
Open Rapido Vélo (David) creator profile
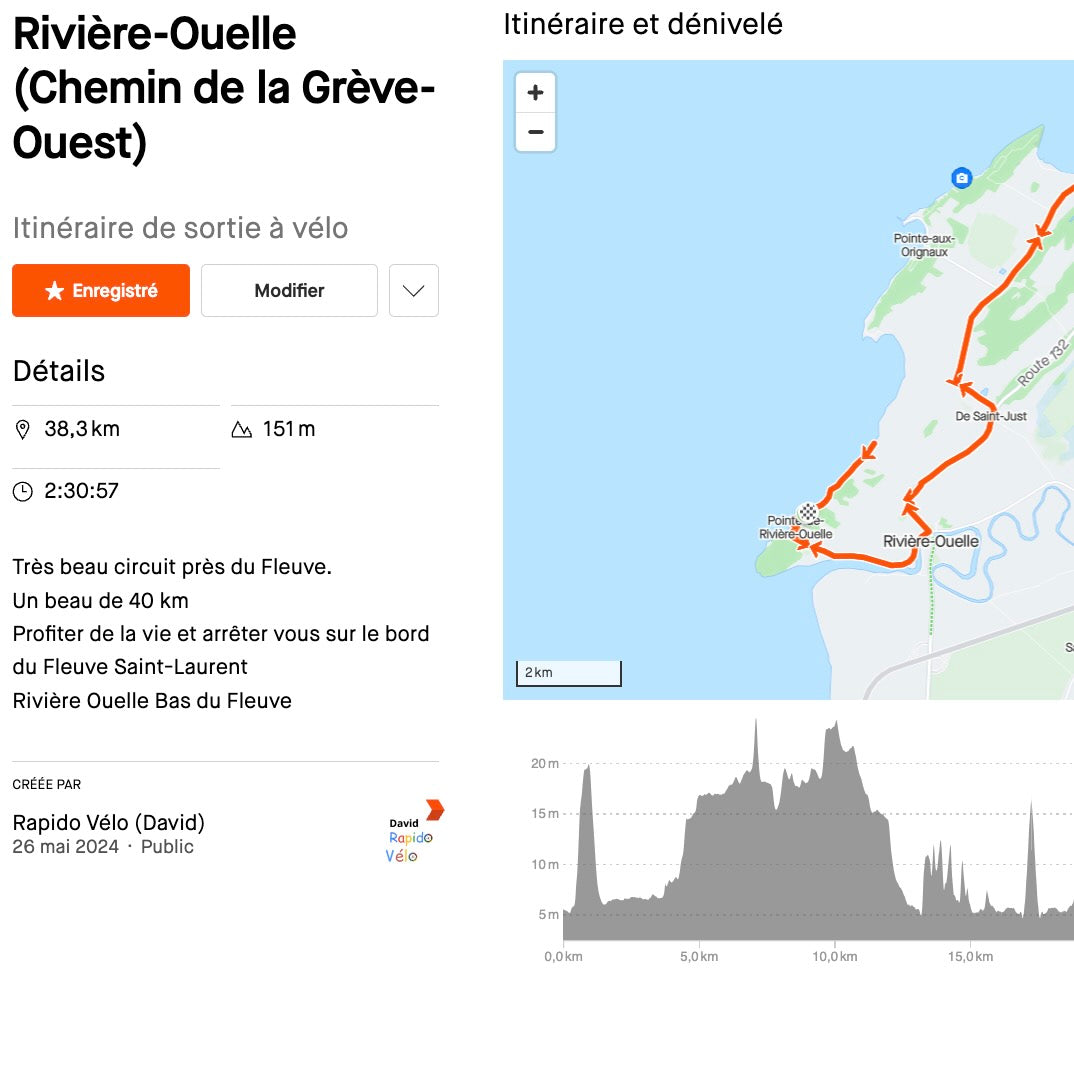click(x=109, y=823)
